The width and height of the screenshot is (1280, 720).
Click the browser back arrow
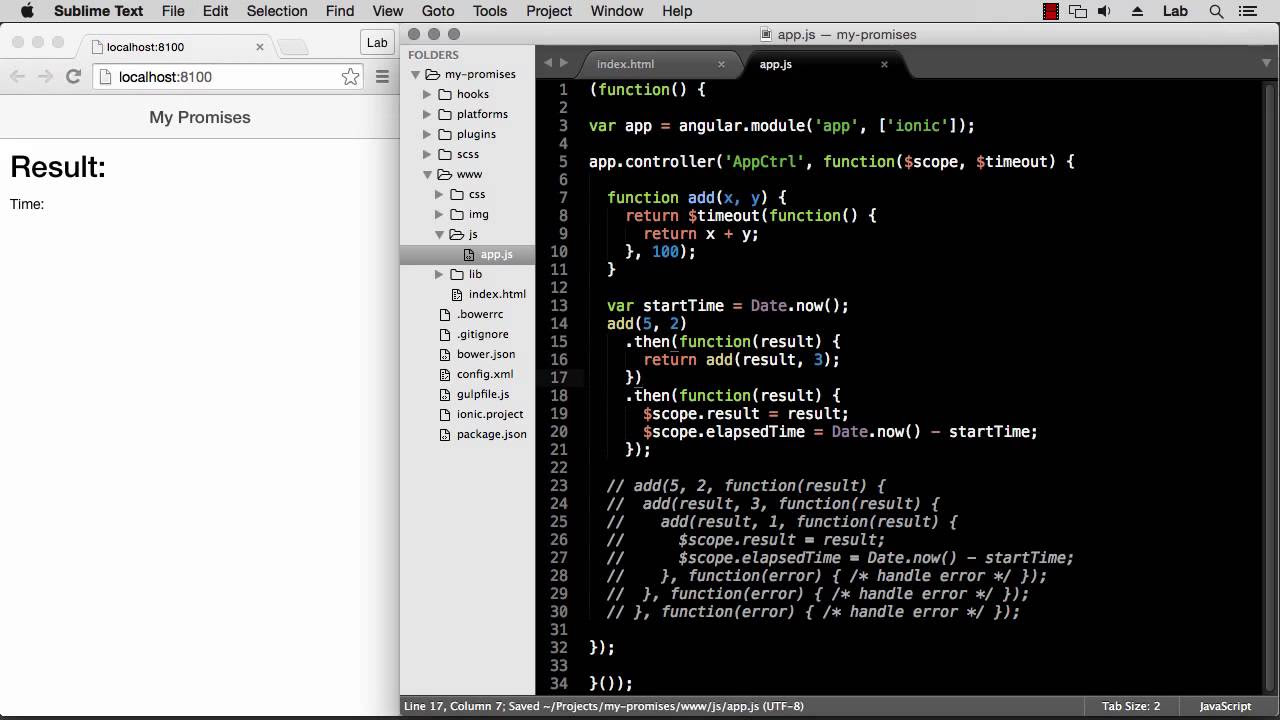[17, 76]
